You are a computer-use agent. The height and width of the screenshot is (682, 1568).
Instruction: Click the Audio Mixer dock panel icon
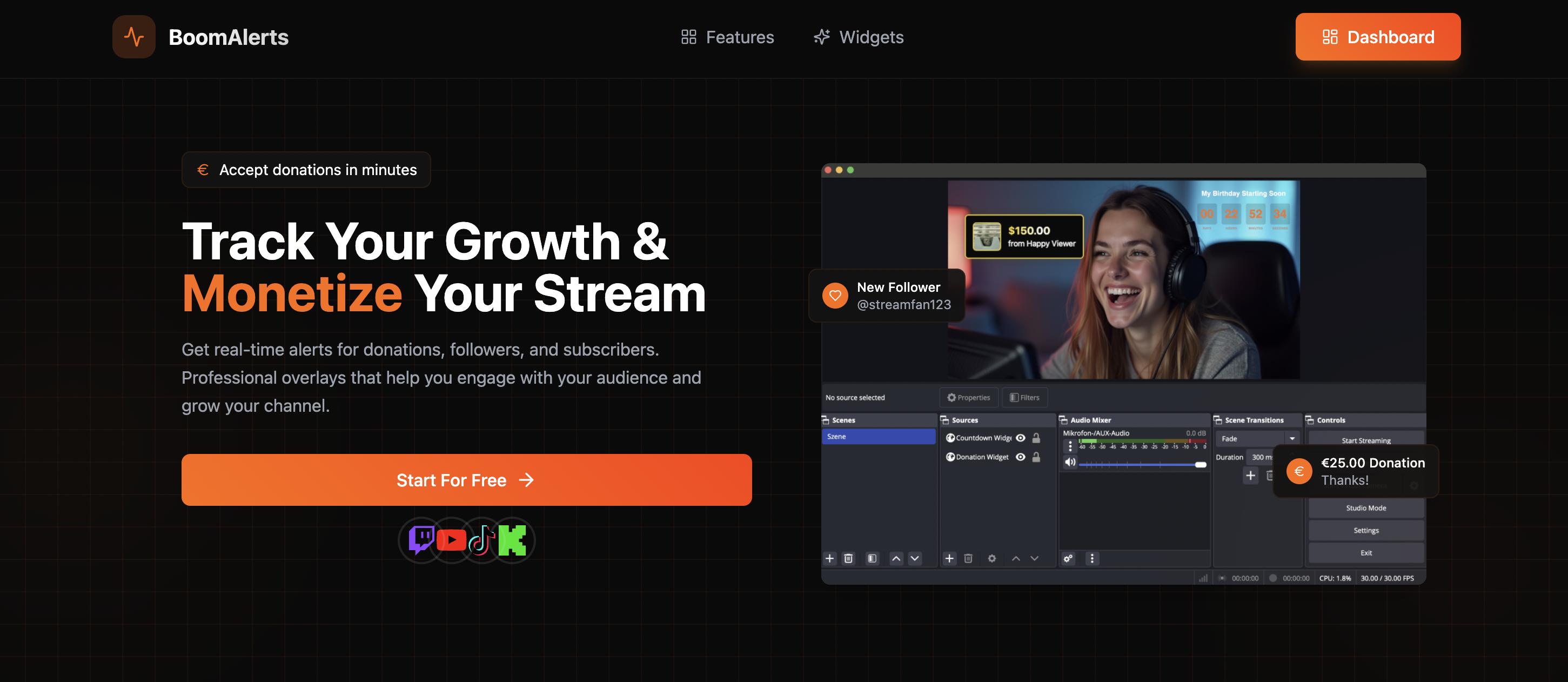pyautogui.click(x=1063, y=420)
